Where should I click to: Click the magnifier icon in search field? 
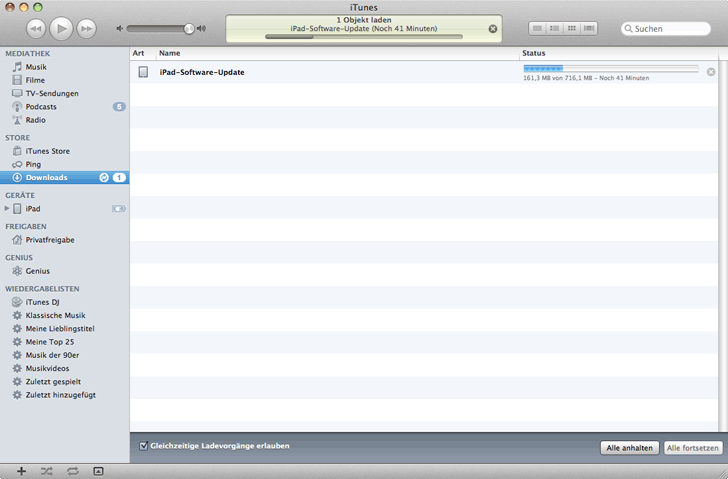pyautogui.click(x=628, y=29)
